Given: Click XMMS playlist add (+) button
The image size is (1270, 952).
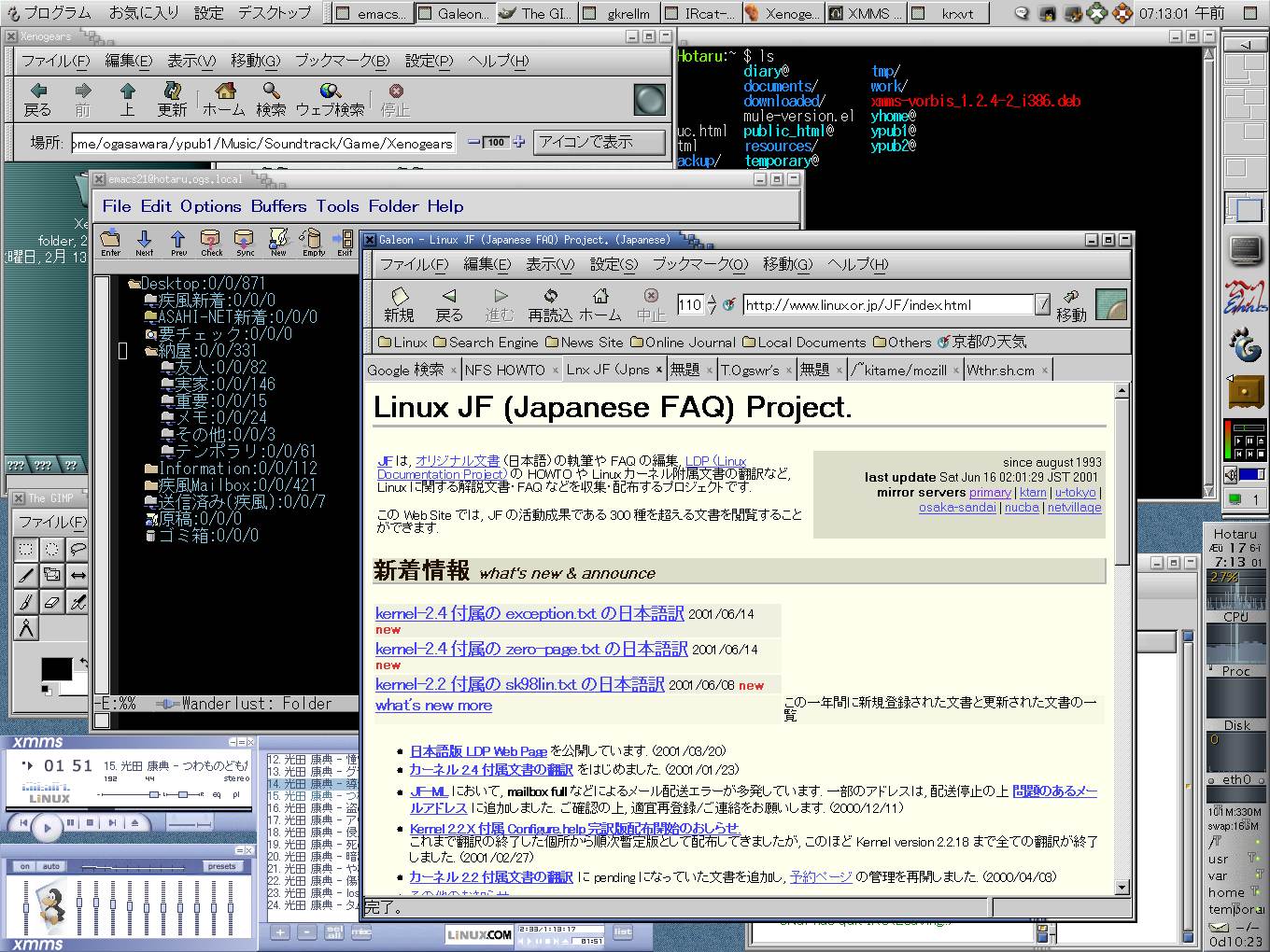Looking at the screenshot, I should coord(279,932).
